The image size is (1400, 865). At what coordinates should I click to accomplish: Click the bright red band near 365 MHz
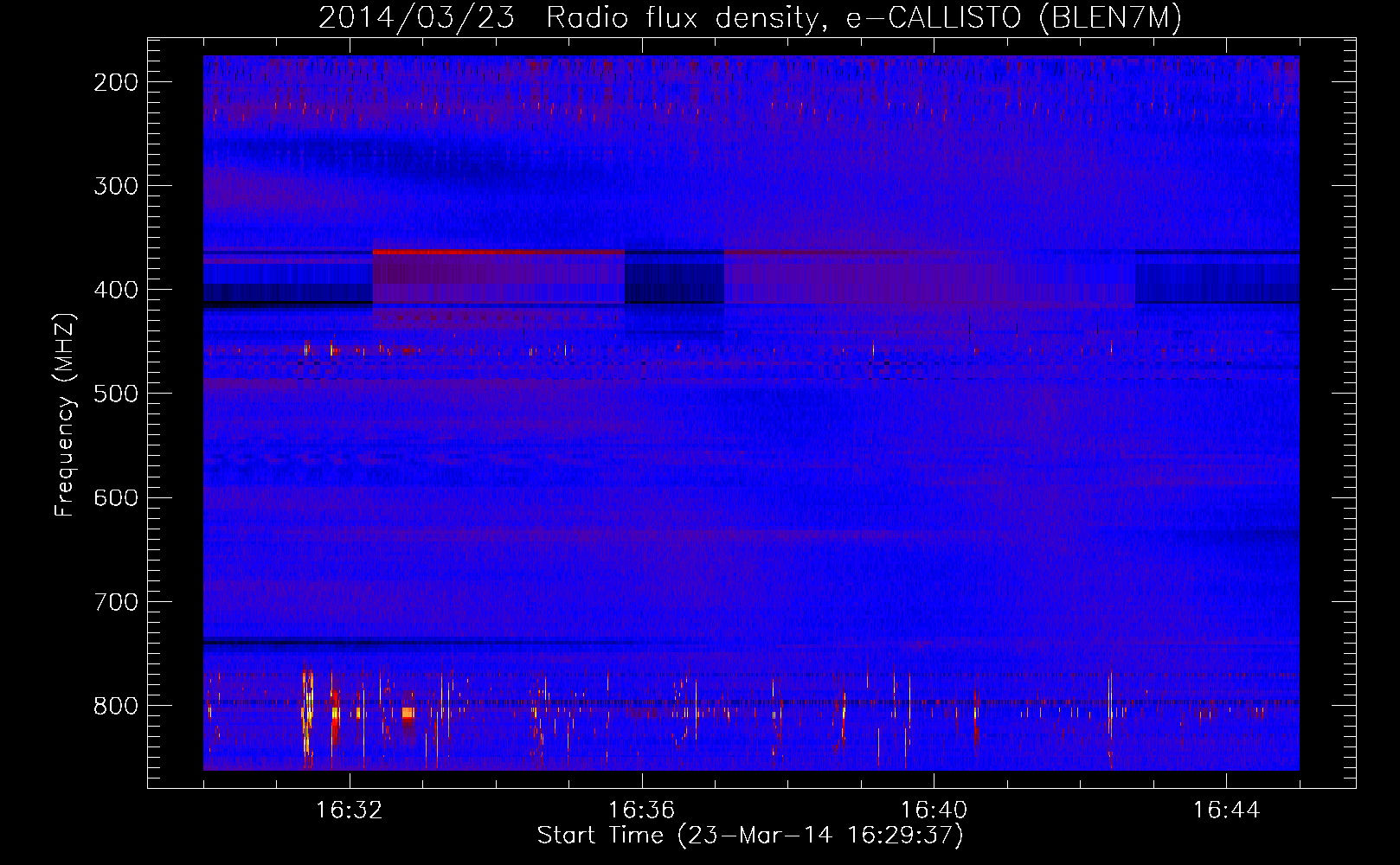(498, 252)
